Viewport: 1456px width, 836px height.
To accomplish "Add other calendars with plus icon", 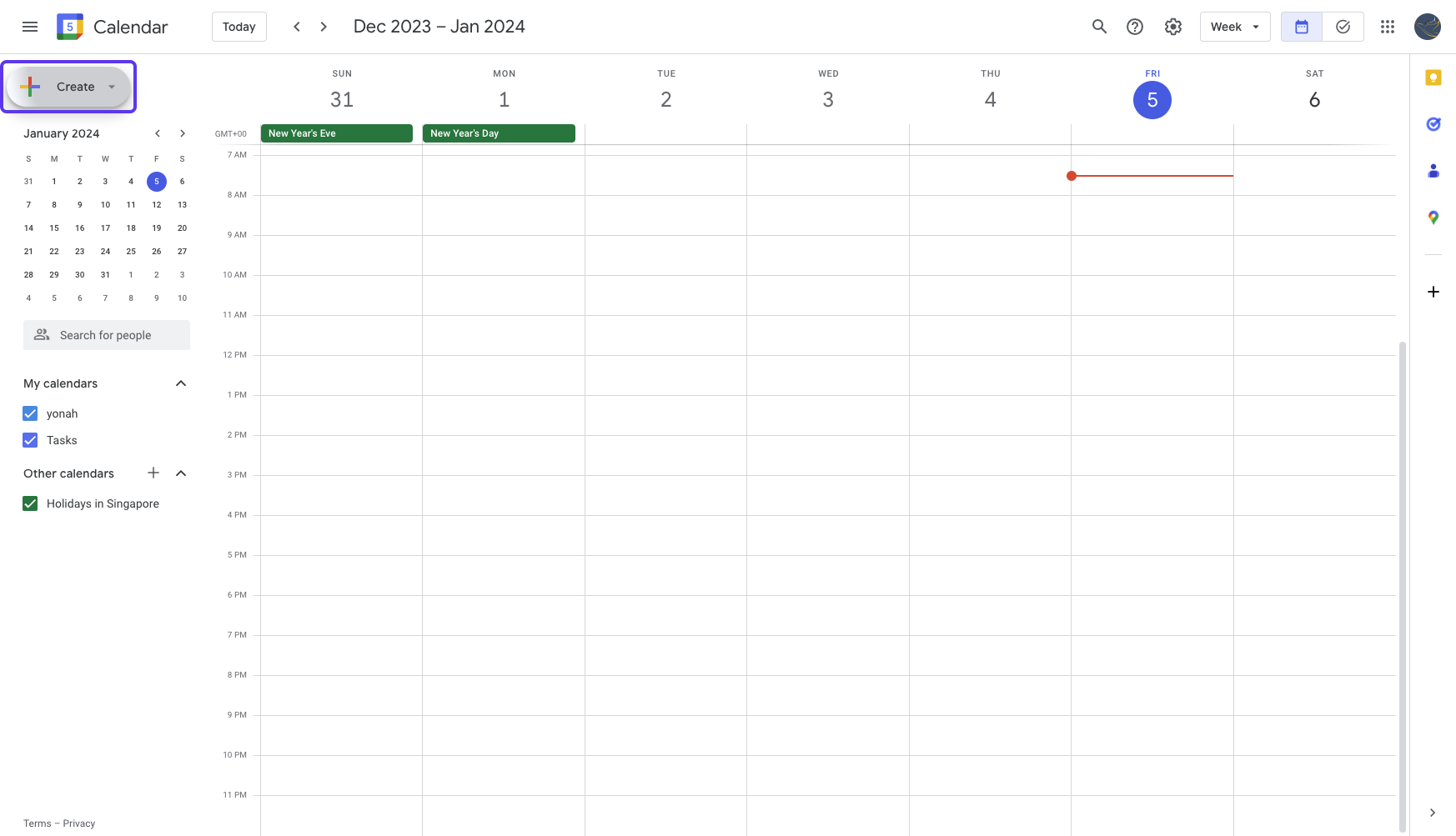I will [x=153, y=473].
